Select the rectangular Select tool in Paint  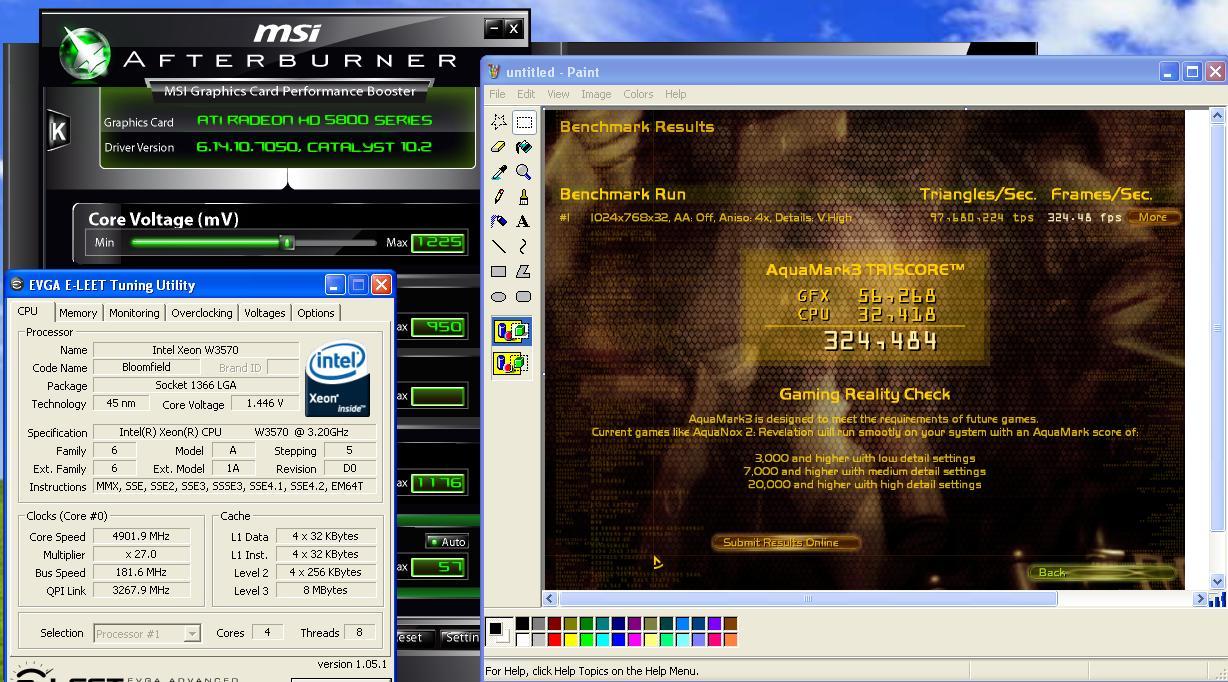(x=524, y=123)
